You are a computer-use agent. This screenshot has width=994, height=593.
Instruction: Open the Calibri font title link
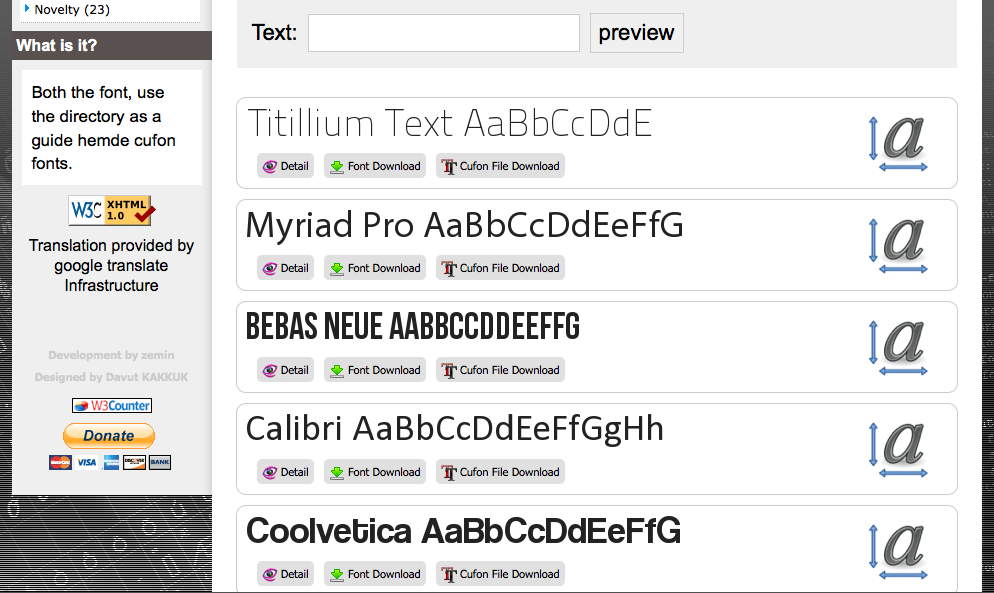[454, 429]
